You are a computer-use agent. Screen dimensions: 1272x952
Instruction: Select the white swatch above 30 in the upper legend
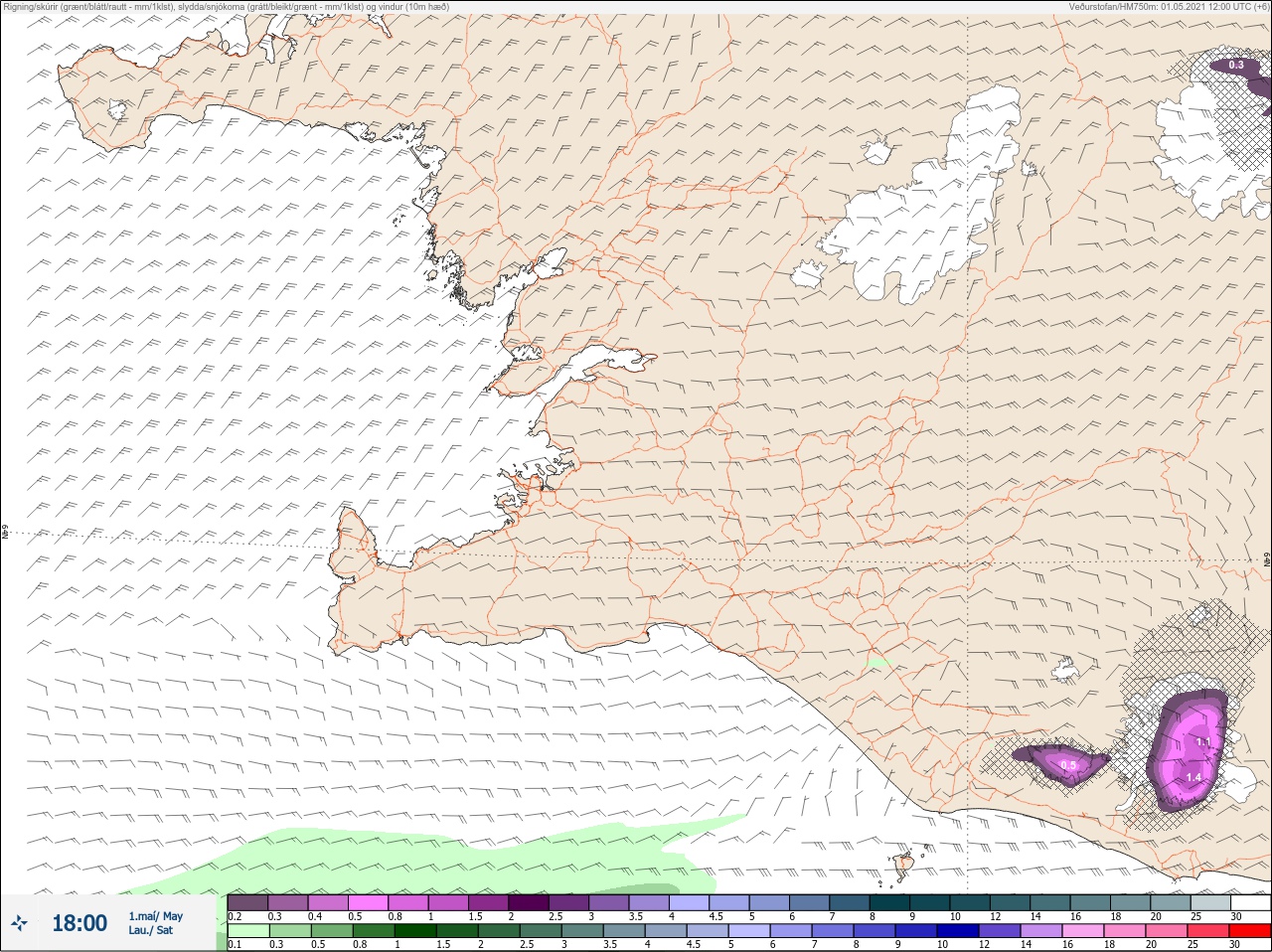(x=1250, y=903)
